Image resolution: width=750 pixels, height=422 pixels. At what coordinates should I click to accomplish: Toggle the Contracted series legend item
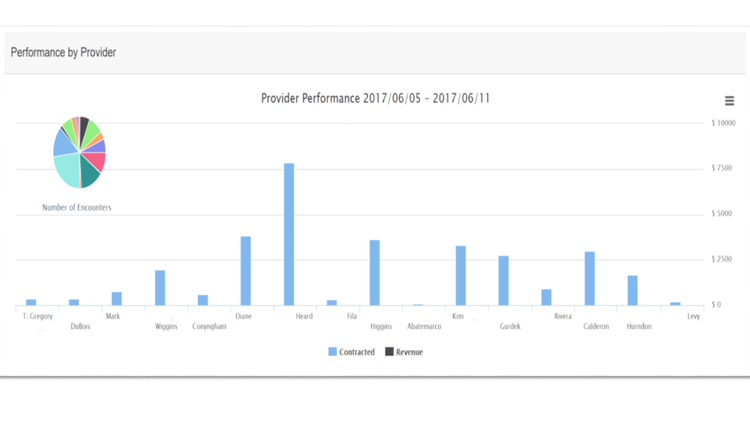(x=357, y=352)
